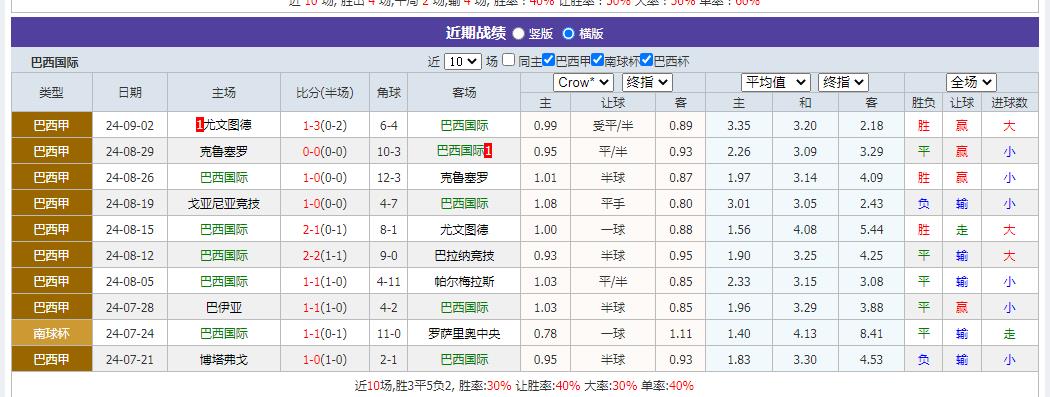Viewport: 1050px width, 397px height.
Task: Click 尤文图德 home team on 24-09-02
Action: click(x=228, y=125)
